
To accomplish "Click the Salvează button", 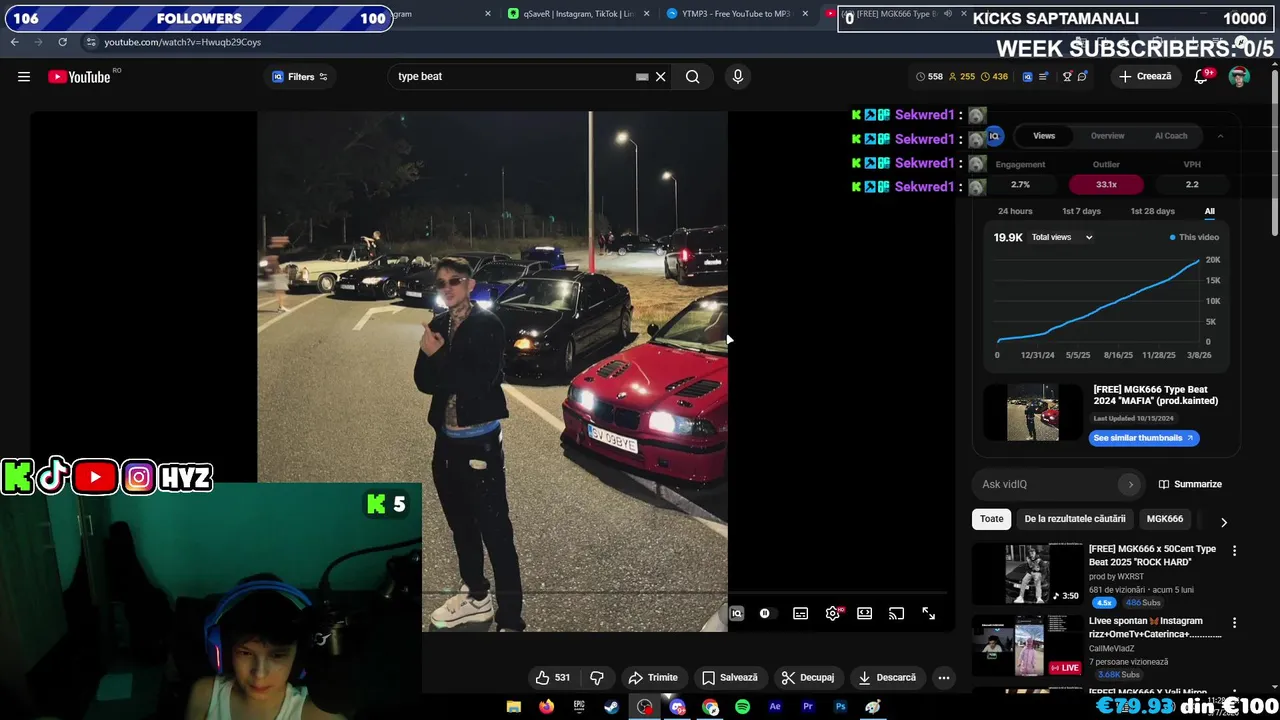I will (730, 678).
